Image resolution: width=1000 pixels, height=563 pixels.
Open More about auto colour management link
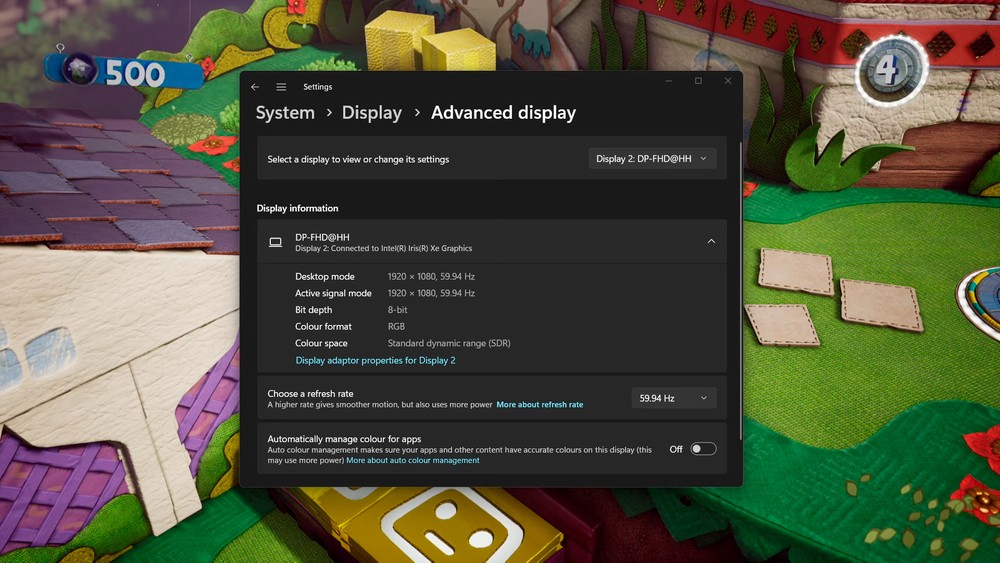click(412, 461)
